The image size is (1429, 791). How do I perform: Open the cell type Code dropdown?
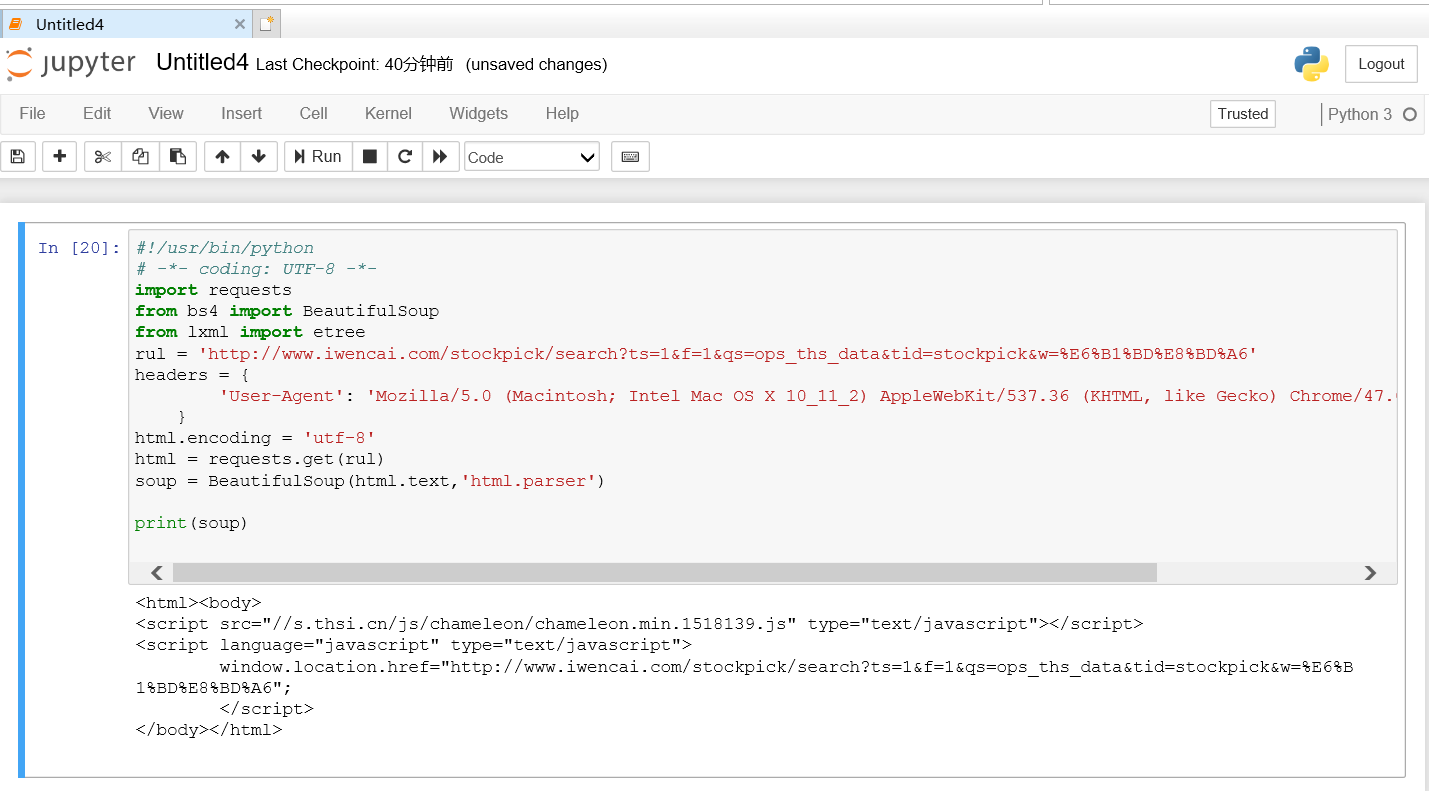pyautogui.click(x=532, y=157)
